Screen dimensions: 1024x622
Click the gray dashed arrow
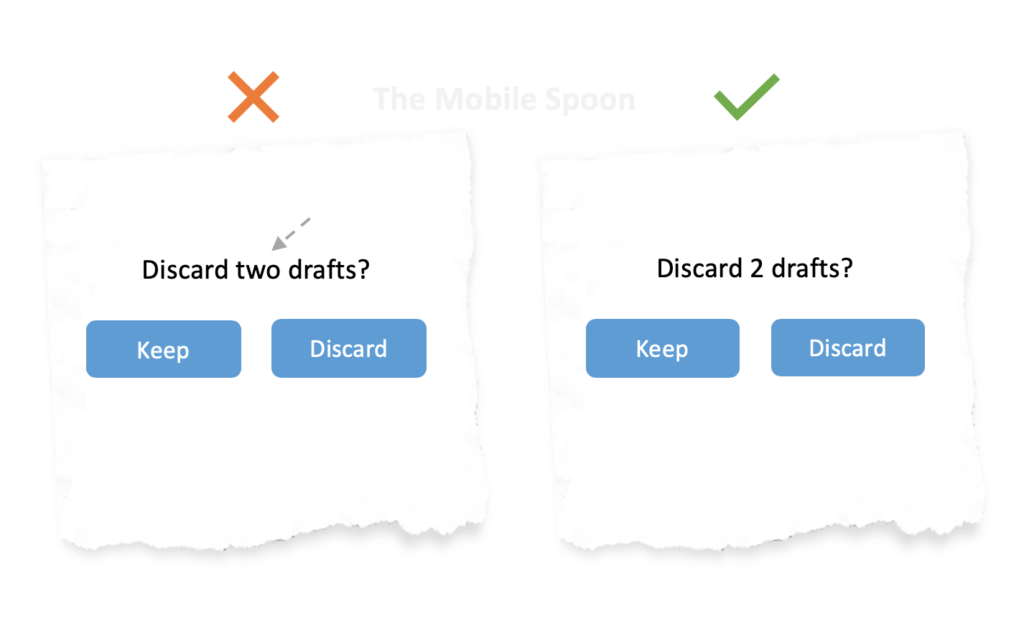(291, 233)
